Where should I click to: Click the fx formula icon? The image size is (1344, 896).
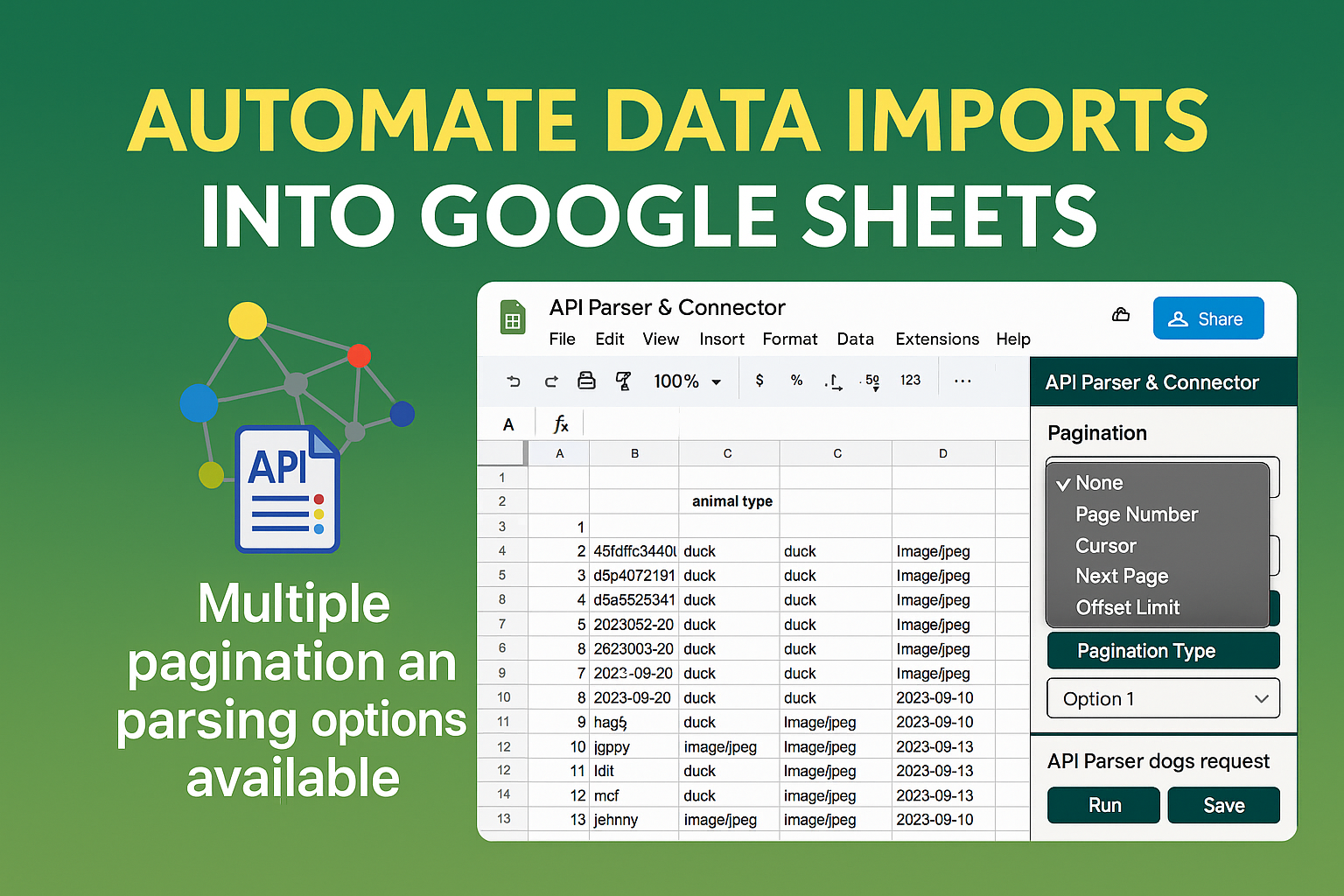click(561, 424)
